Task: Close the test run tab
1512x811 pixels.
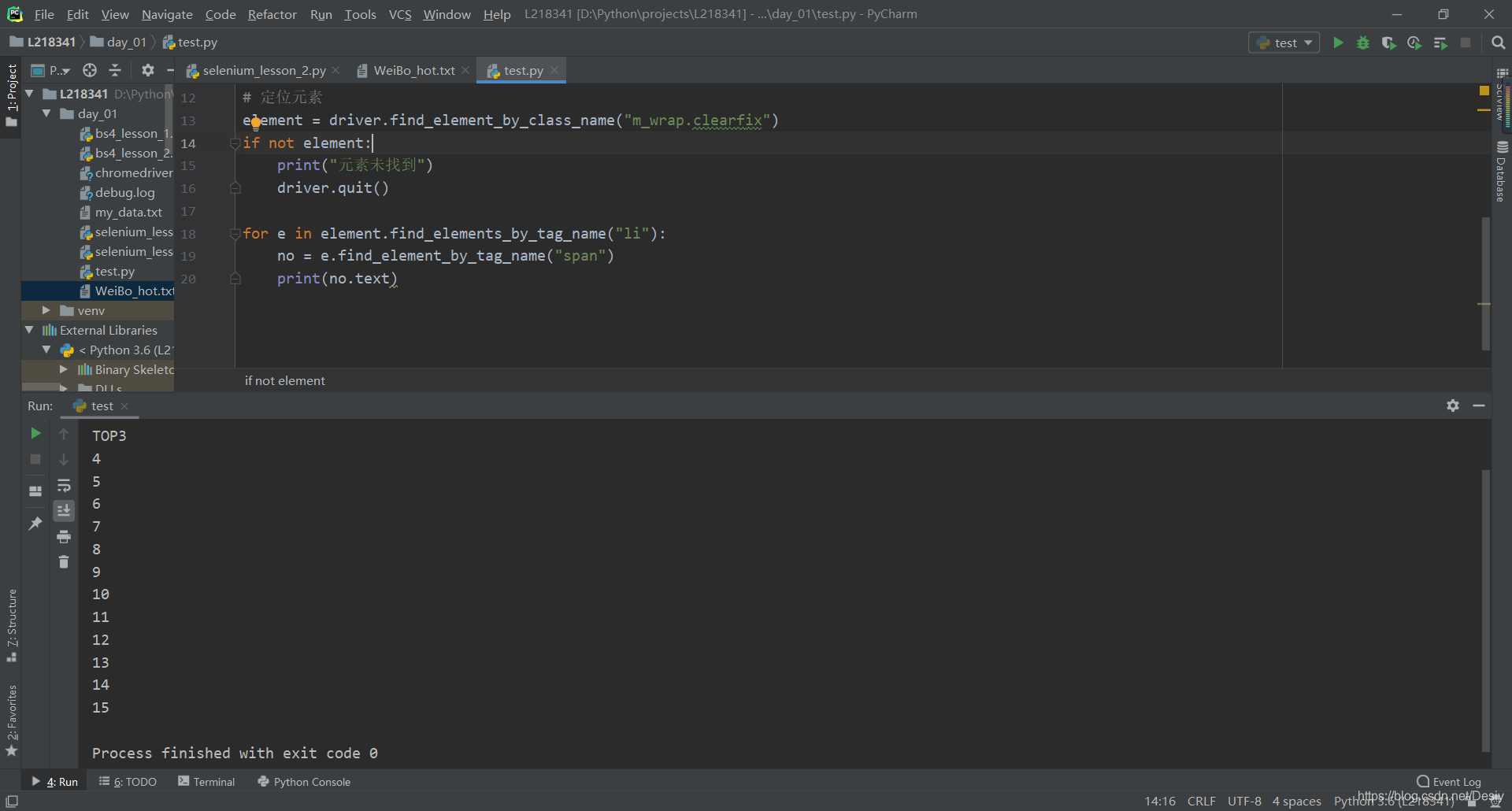Action: tap(124, 406)
